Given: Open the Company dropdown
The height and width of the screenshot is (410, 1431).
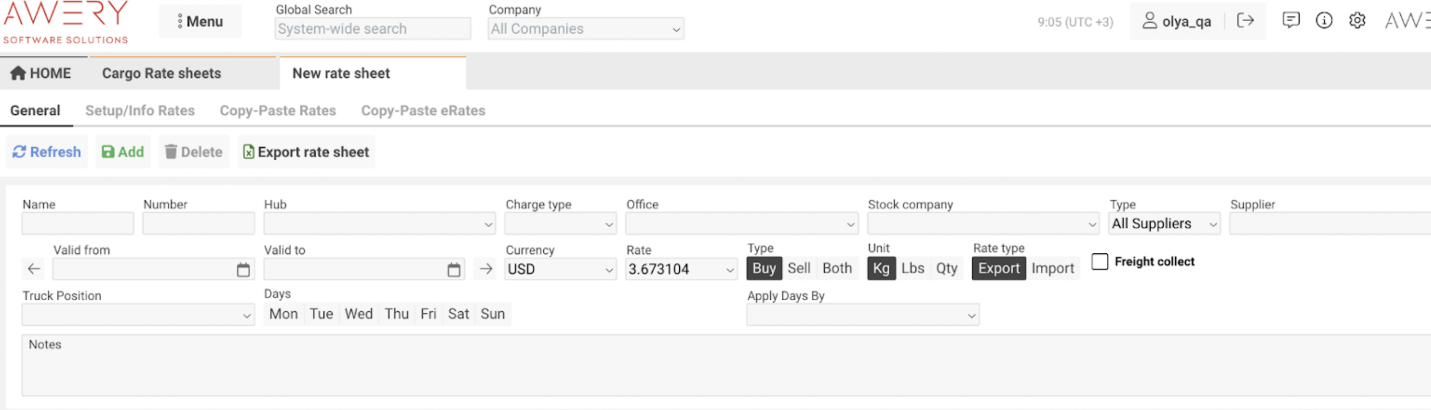Looking at the screenshot, I should 586,29.
